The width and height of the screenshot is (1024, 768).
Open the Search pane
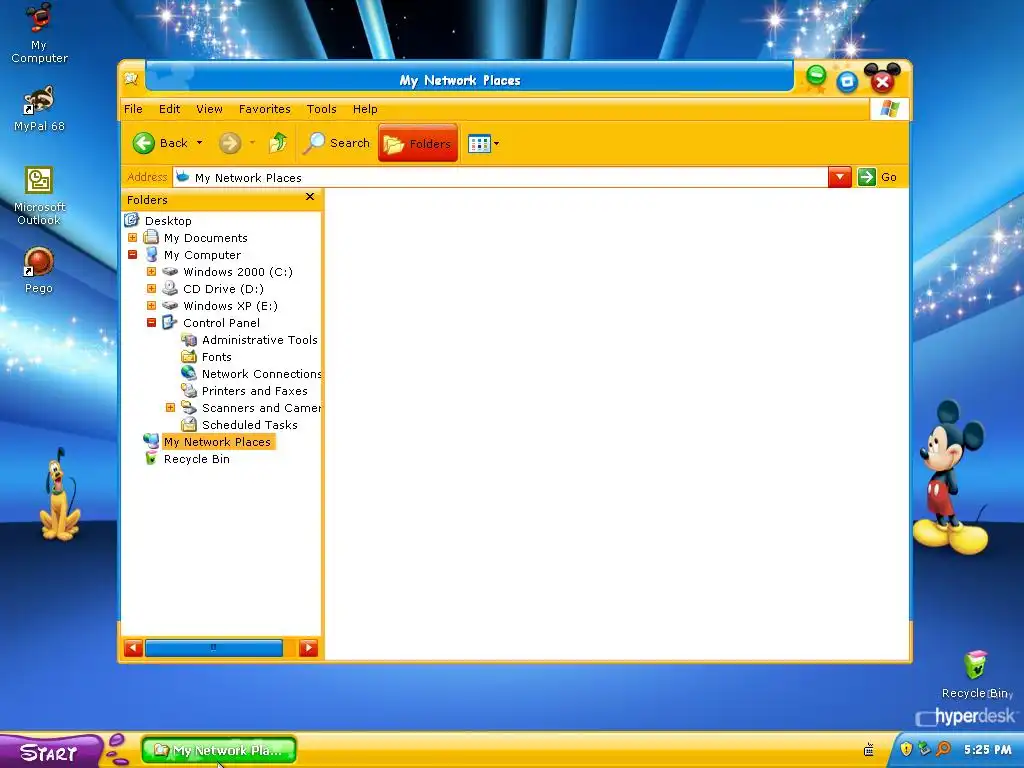336,143
